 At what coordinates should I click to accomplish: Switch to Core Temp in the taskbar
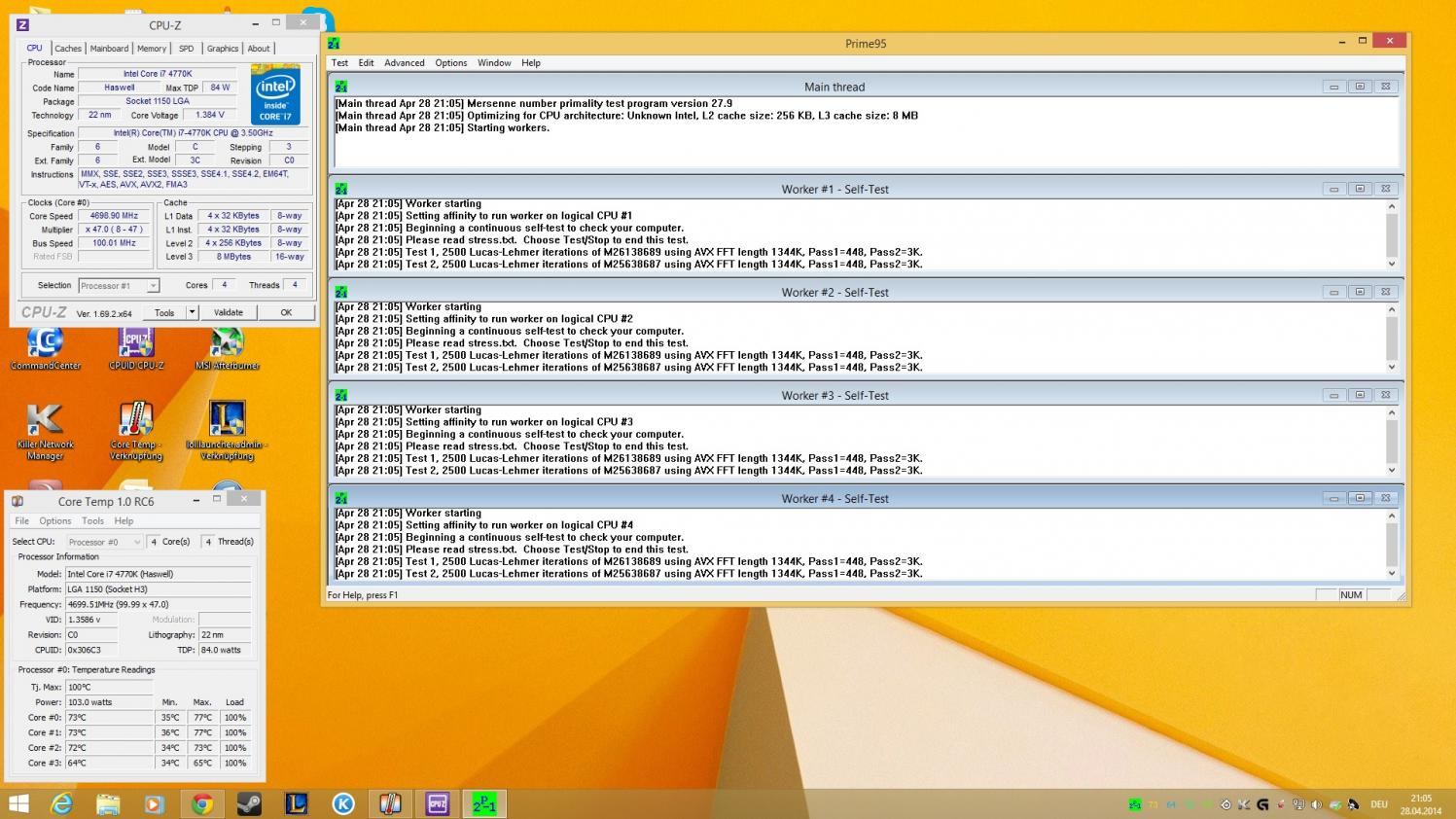tap(390, 803)
